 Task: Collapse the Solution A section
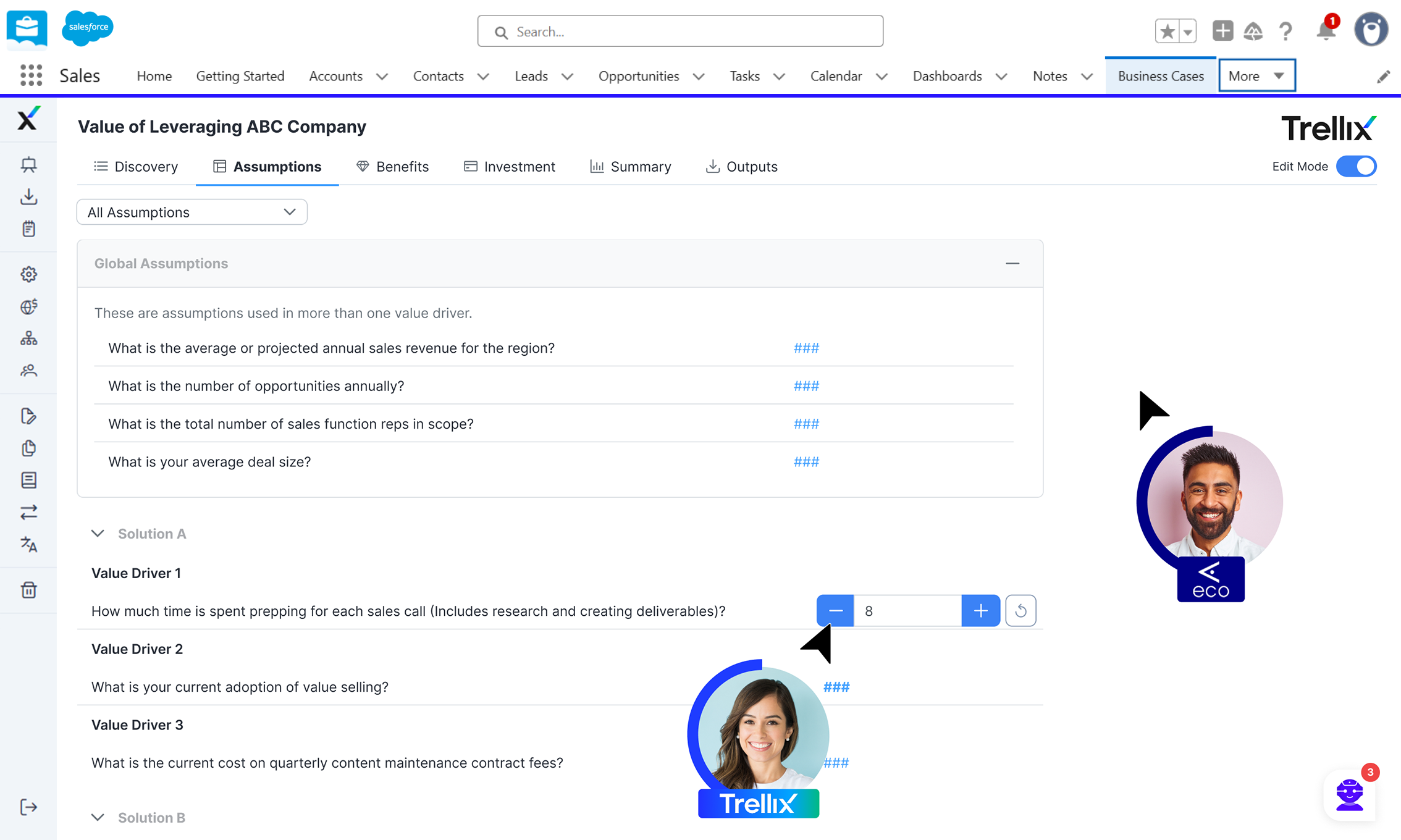[x=98, y=533]
